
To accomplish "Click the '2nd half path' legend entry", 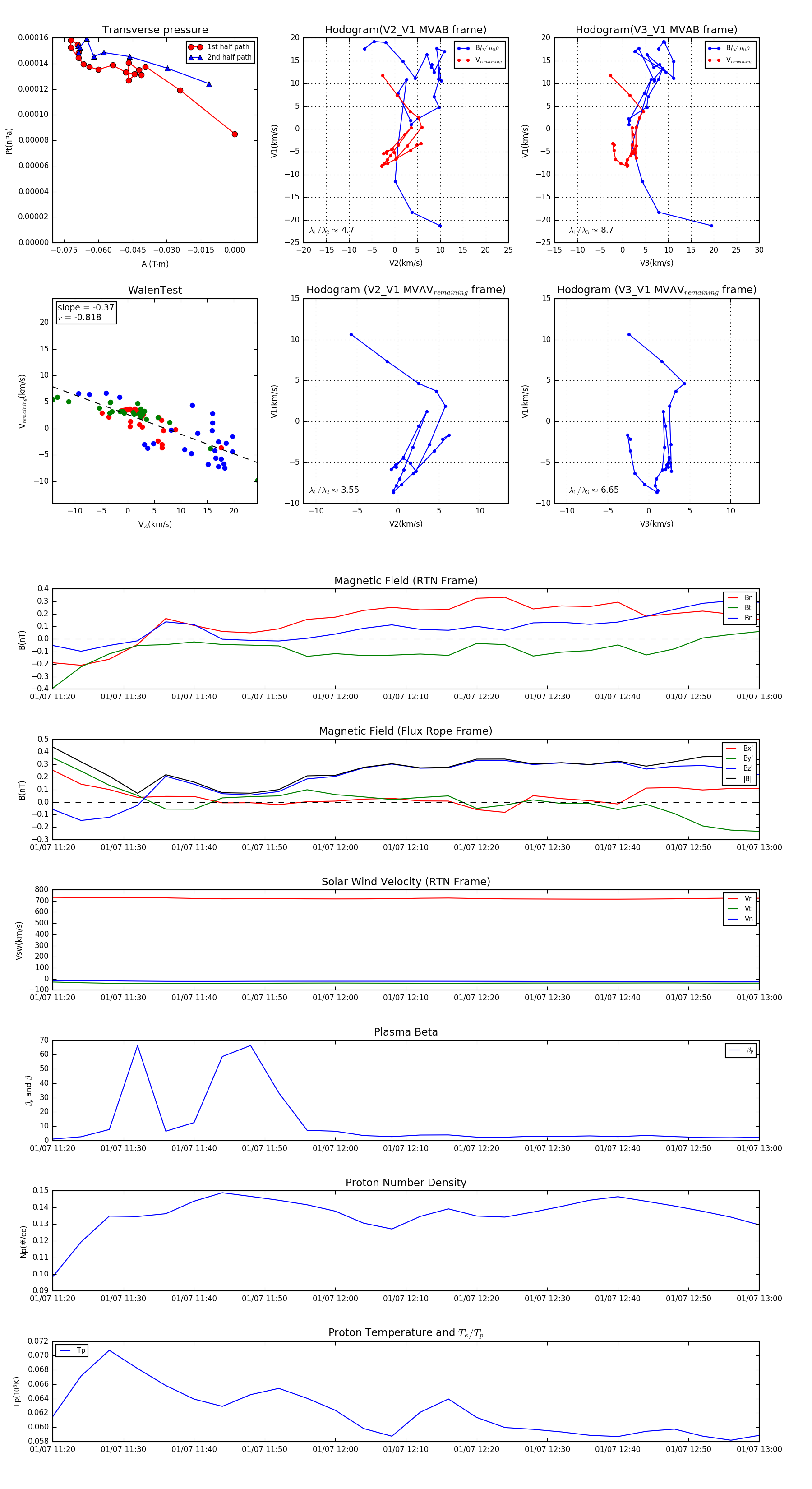I will [x=220, y=57].
